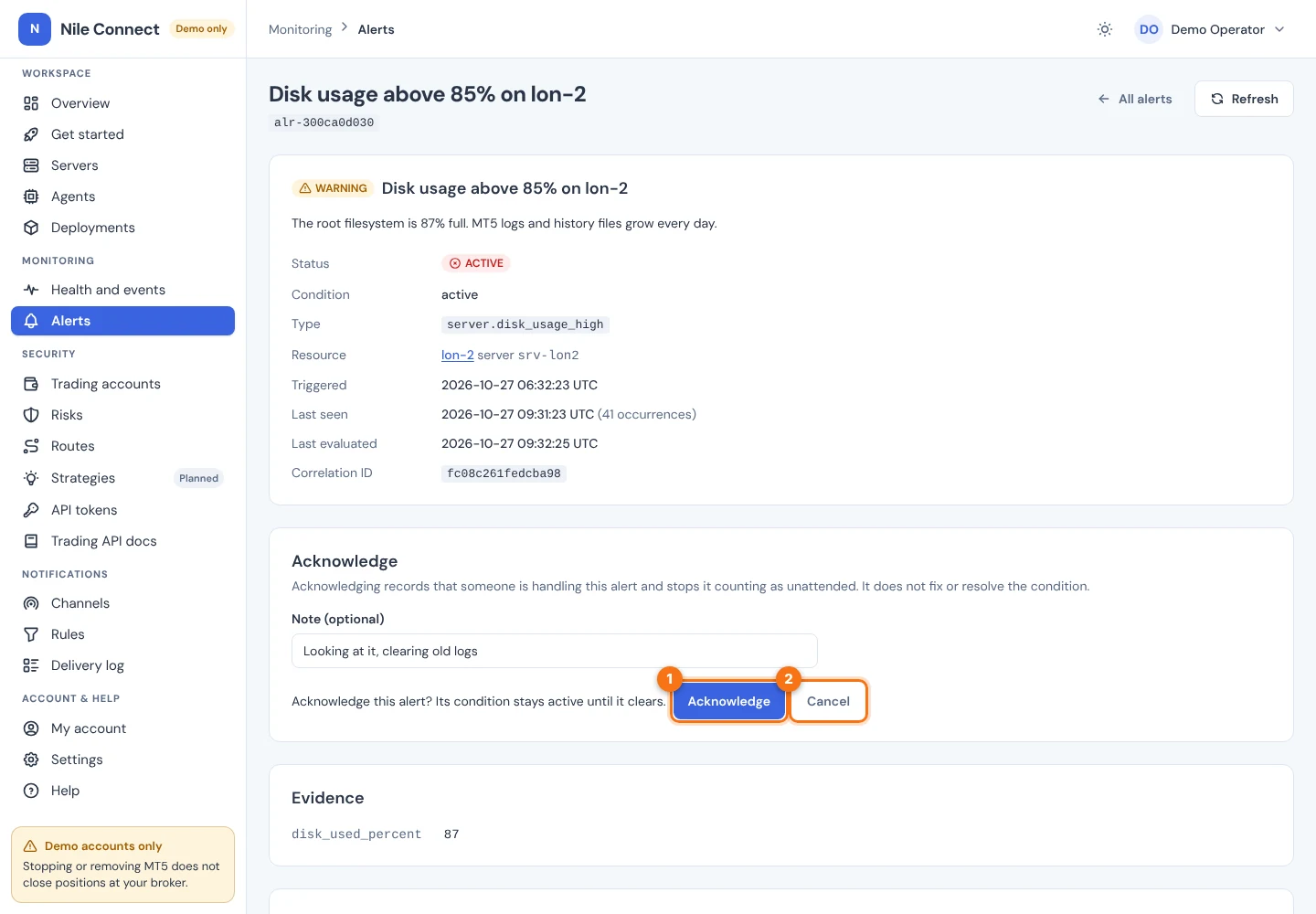Viewport: 1316px width, 914px height.
Task: Click the Delivery log list icon
Action: coord(31,665)
